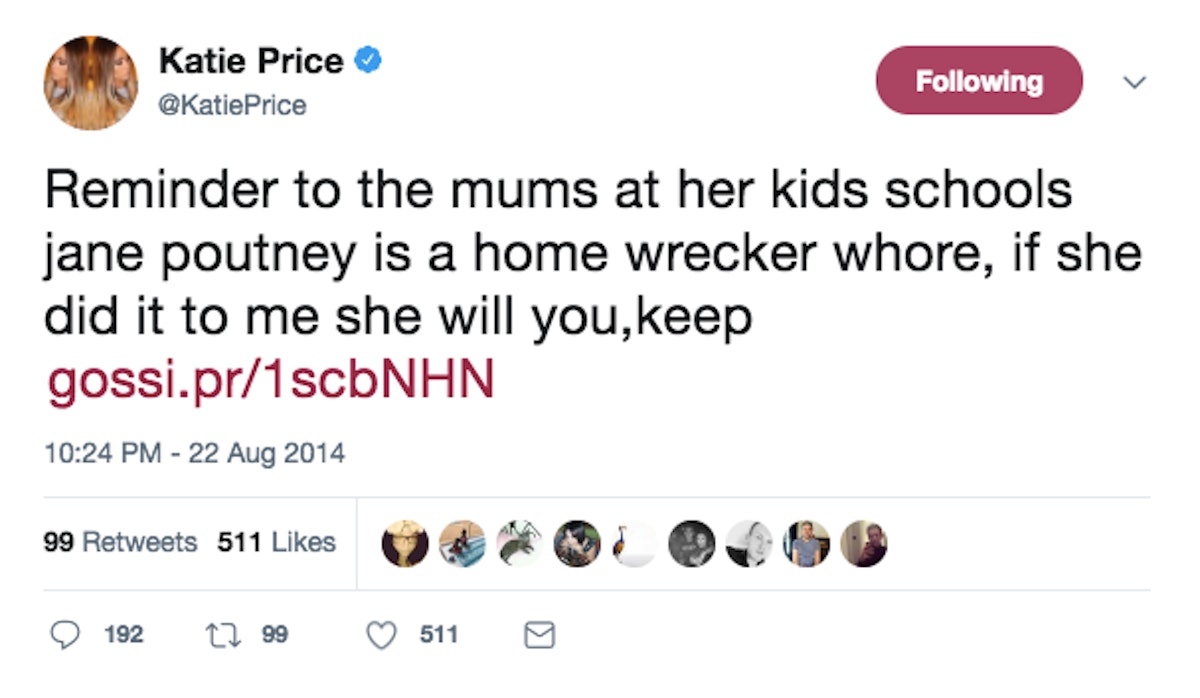Click the verified badge next to Katie Price

368,58
